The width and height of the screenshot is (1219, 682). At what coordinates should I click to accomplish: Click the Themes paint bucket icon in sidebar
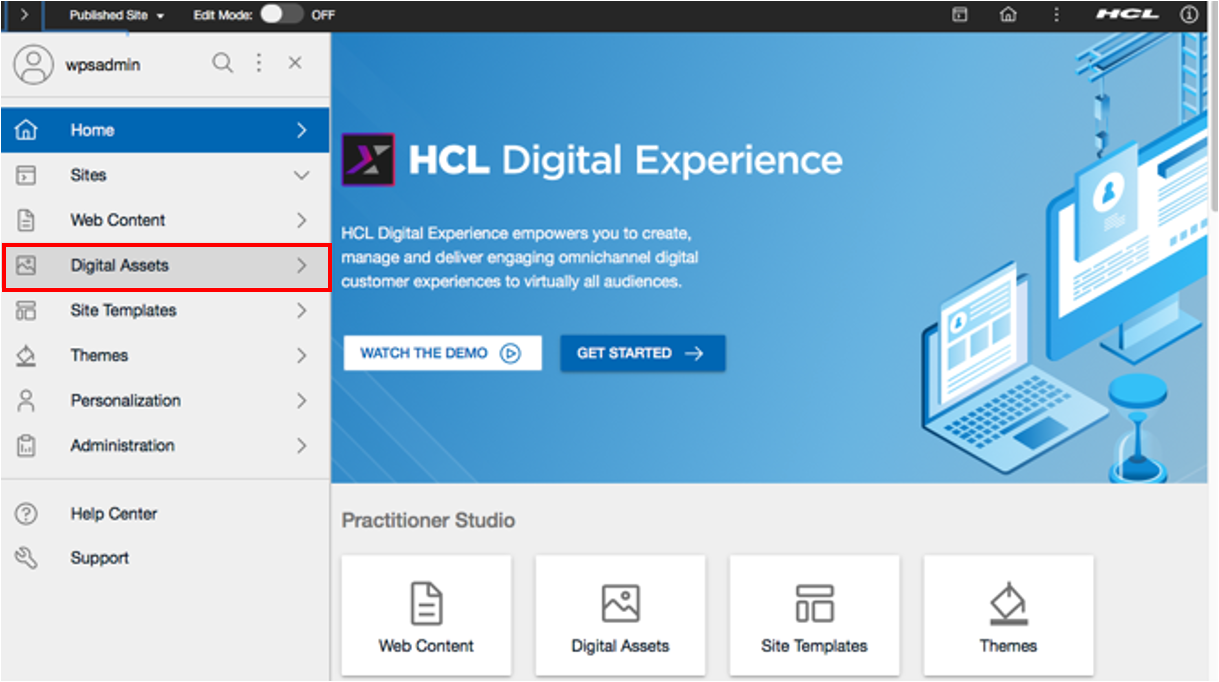point(26,355)
